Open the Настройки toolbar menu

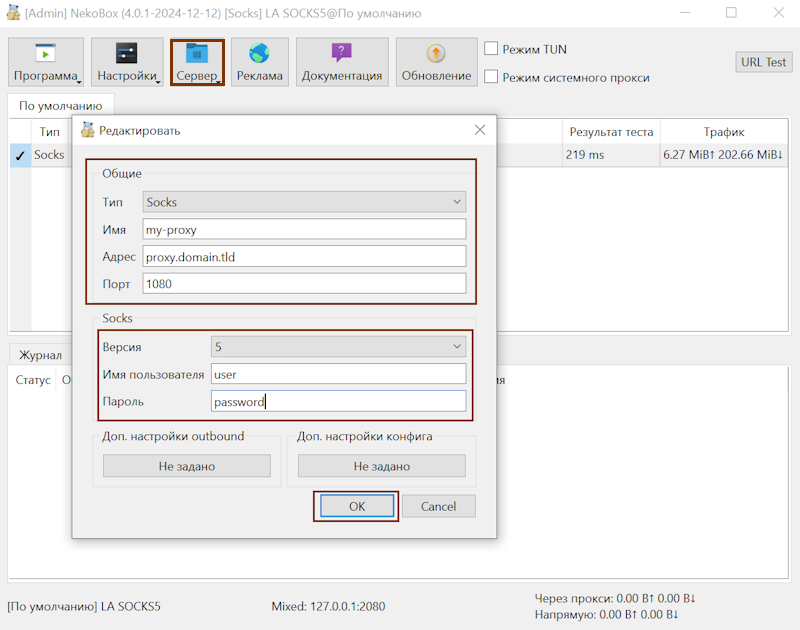click(x=127, y=62)
